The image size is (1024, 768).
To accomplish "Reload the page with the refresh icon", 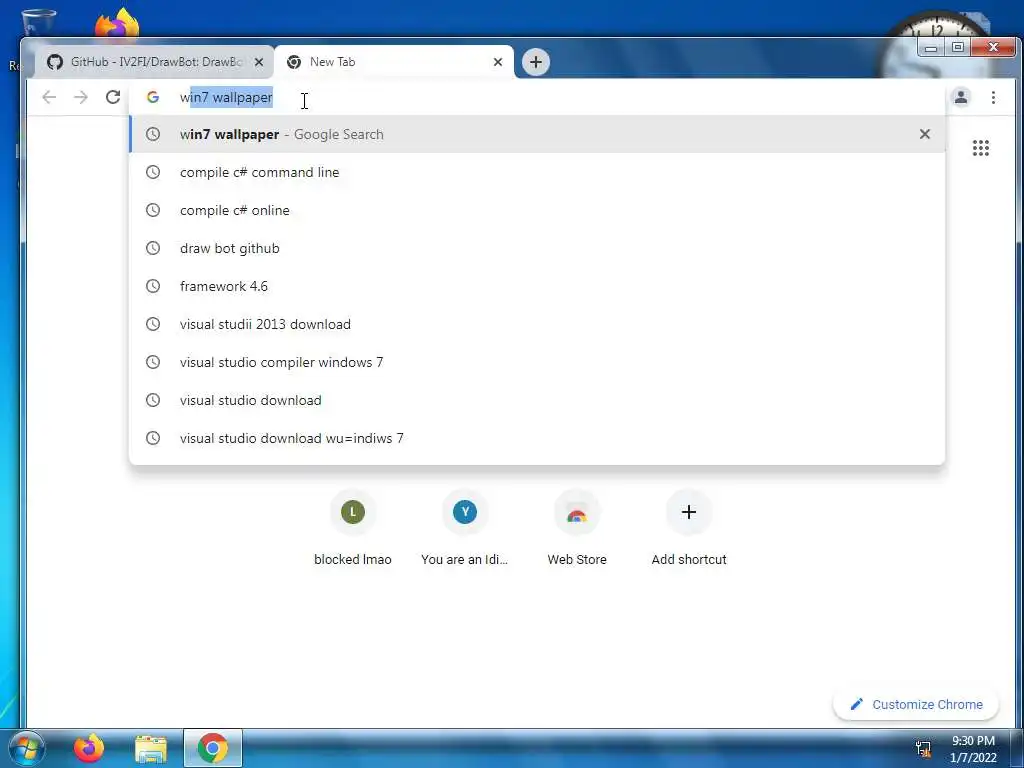I will point(113,97).
